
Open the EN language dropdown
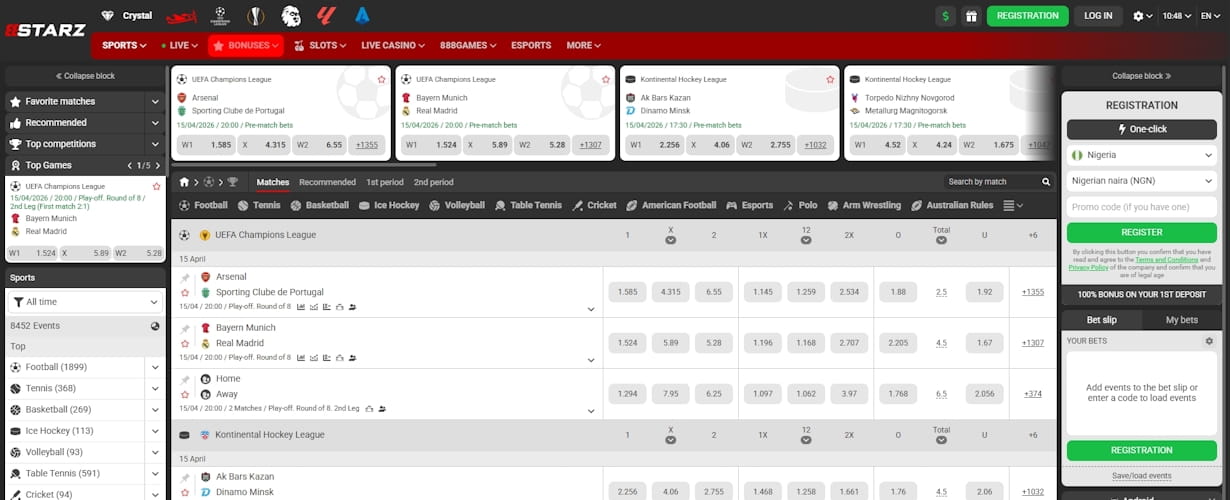(x=1208, y=16)
